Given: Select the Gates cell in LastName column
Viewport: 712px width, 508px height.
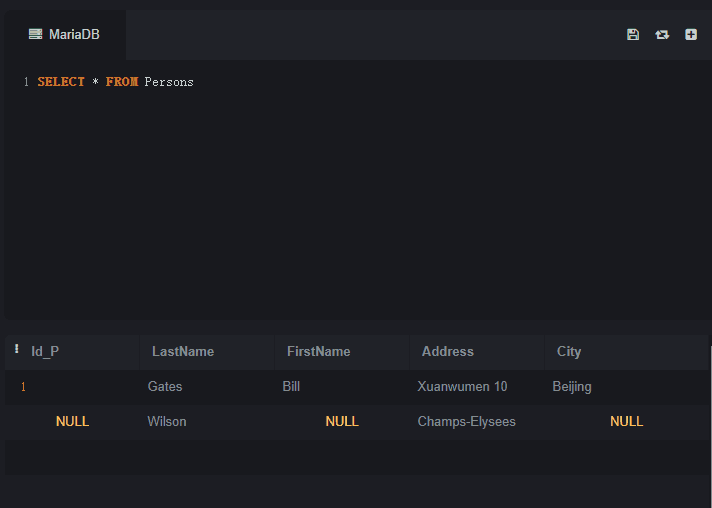Looking at the screenshot, I should [165, 386].
